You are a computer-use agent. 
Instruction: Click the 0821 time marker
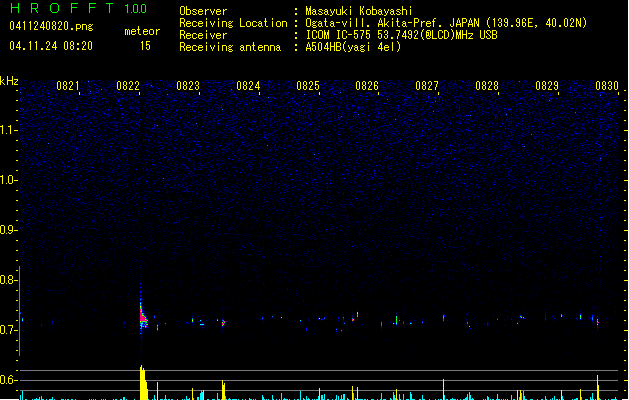67,85
